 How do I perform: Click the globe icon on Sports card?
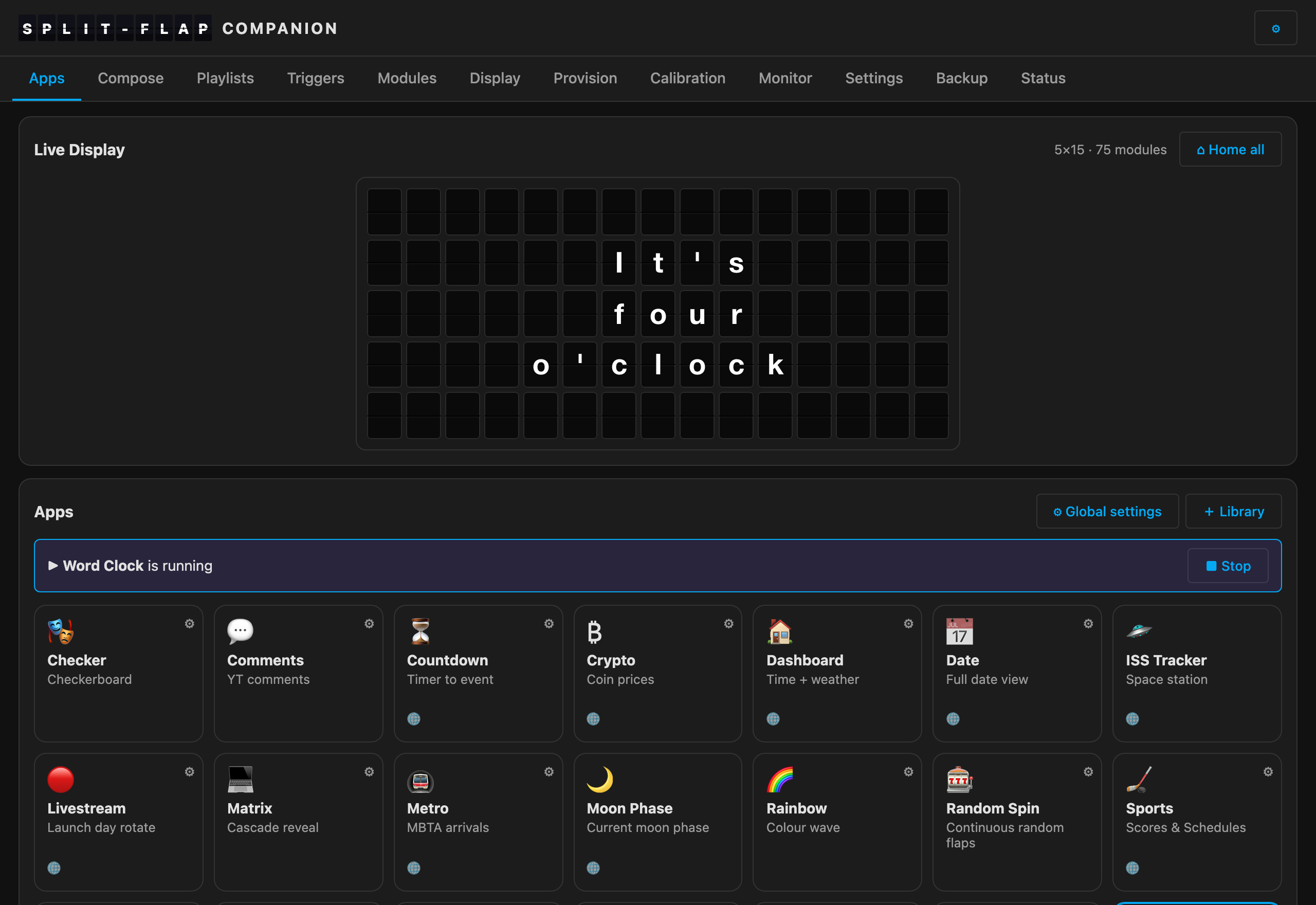(1132, 867)
